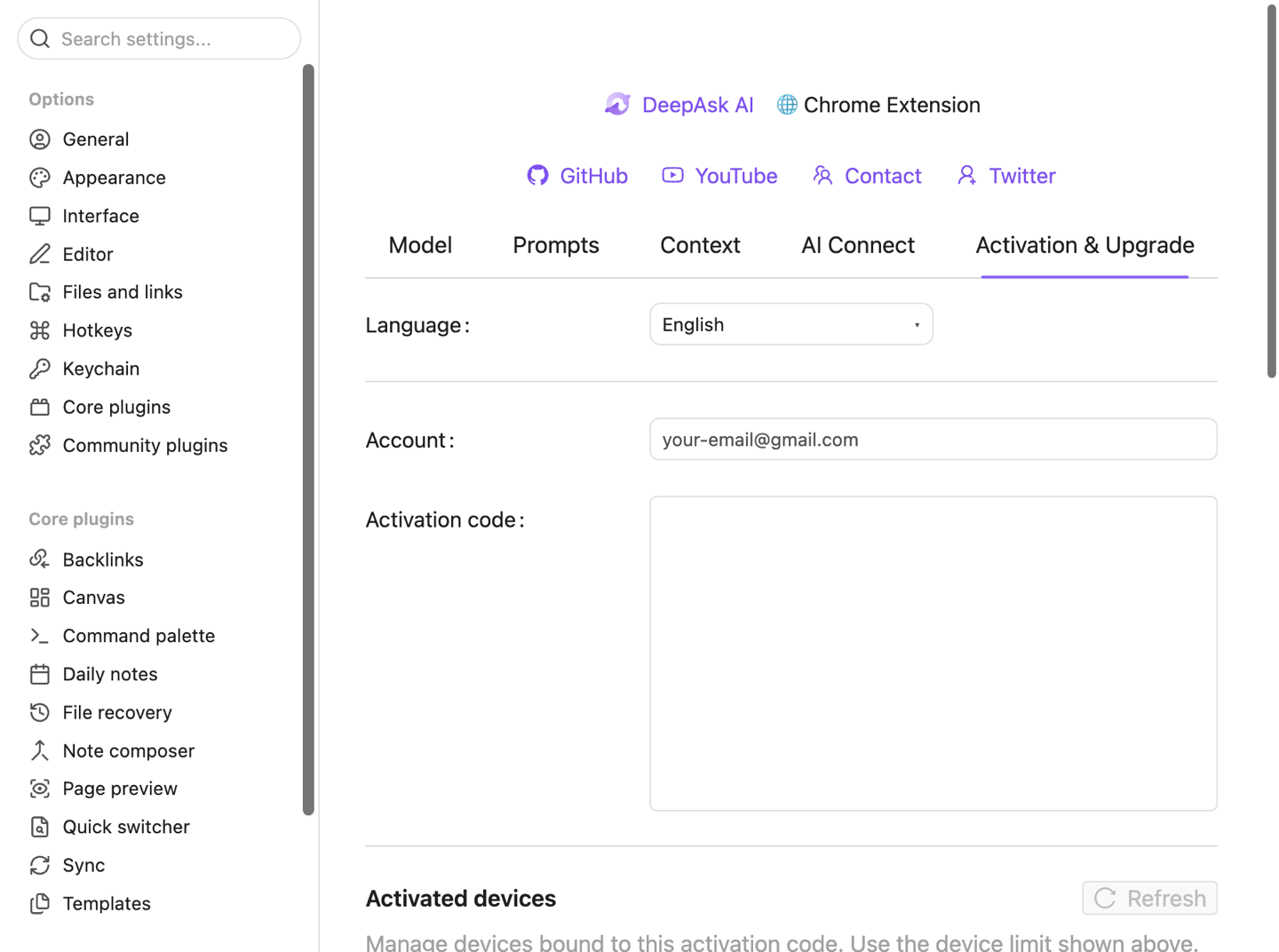The image size is (1279, 952).
Task: Click the Contact person icon
Action: [822, 175]
